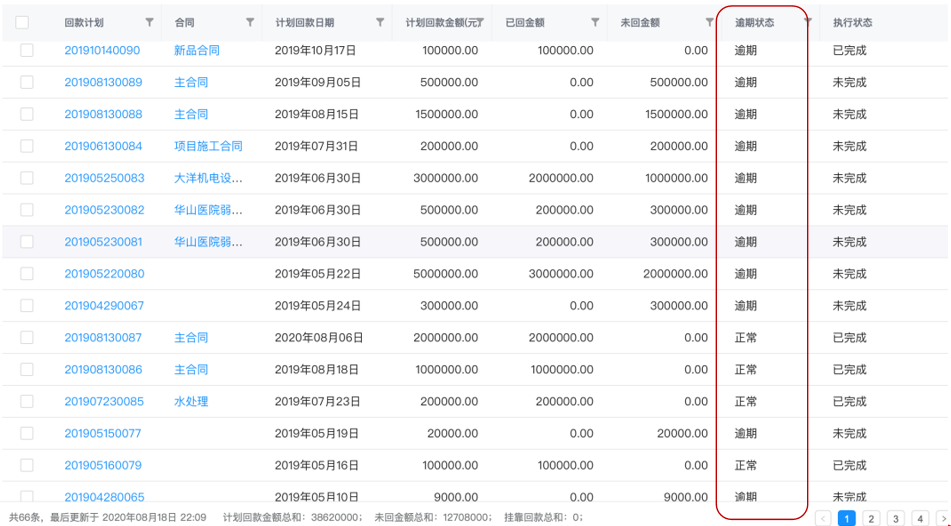This screenshot has height=526, width=951.
Task: Go to previous page arrow
Action: [823, 518]
